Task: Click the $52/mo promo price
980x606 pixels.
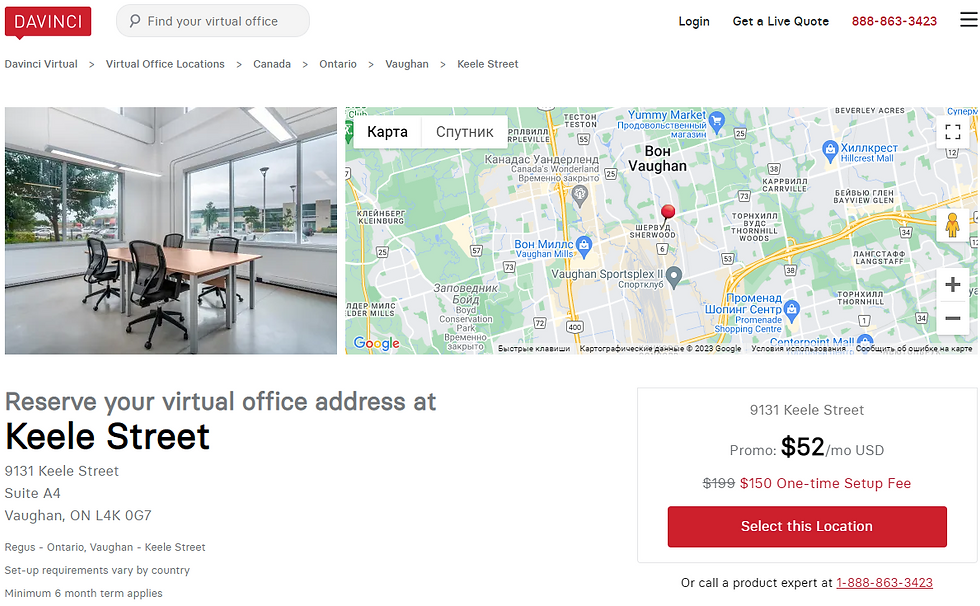Action: point(806,448)
